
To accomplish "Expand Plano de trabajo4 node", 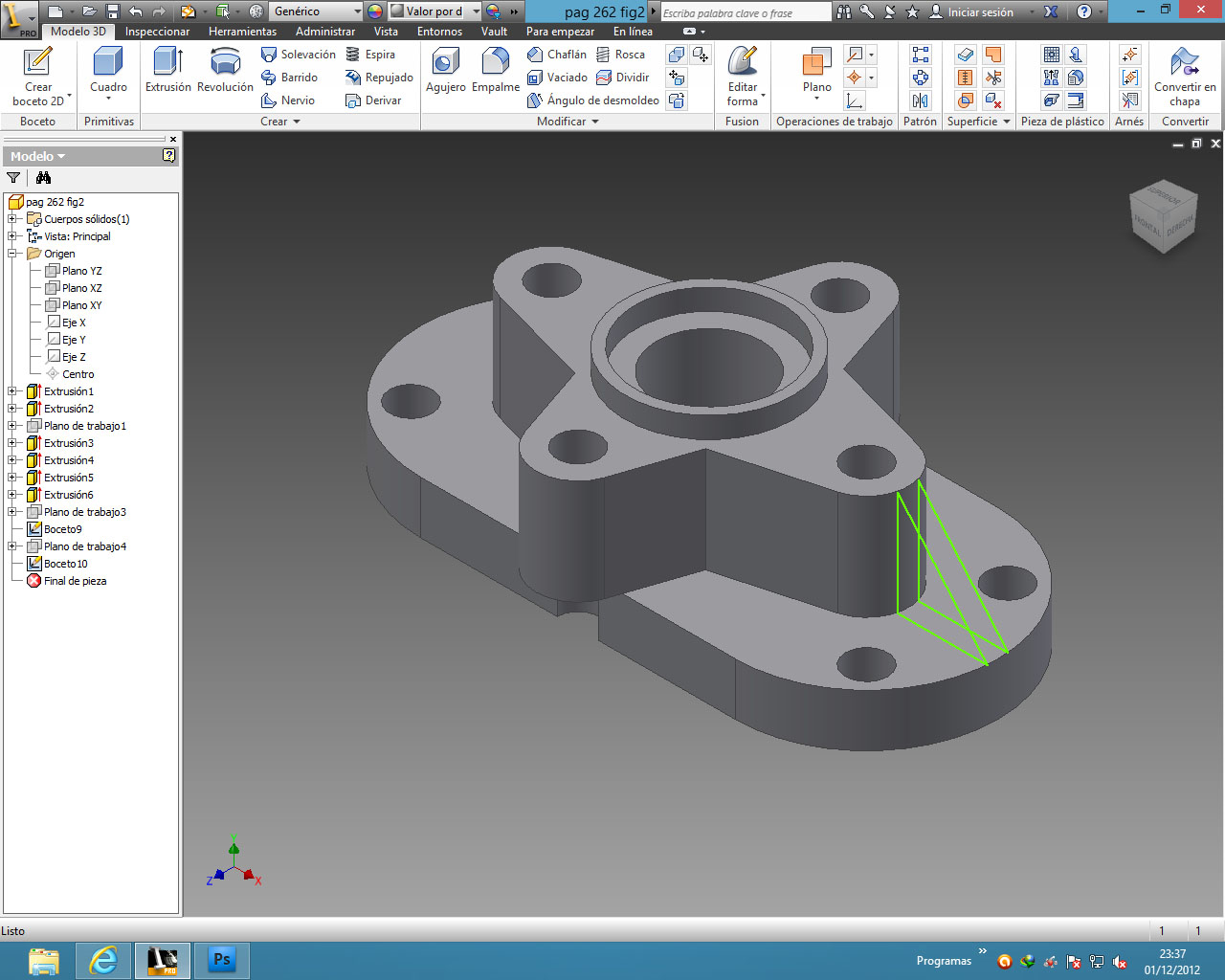I will pos(12,546).
